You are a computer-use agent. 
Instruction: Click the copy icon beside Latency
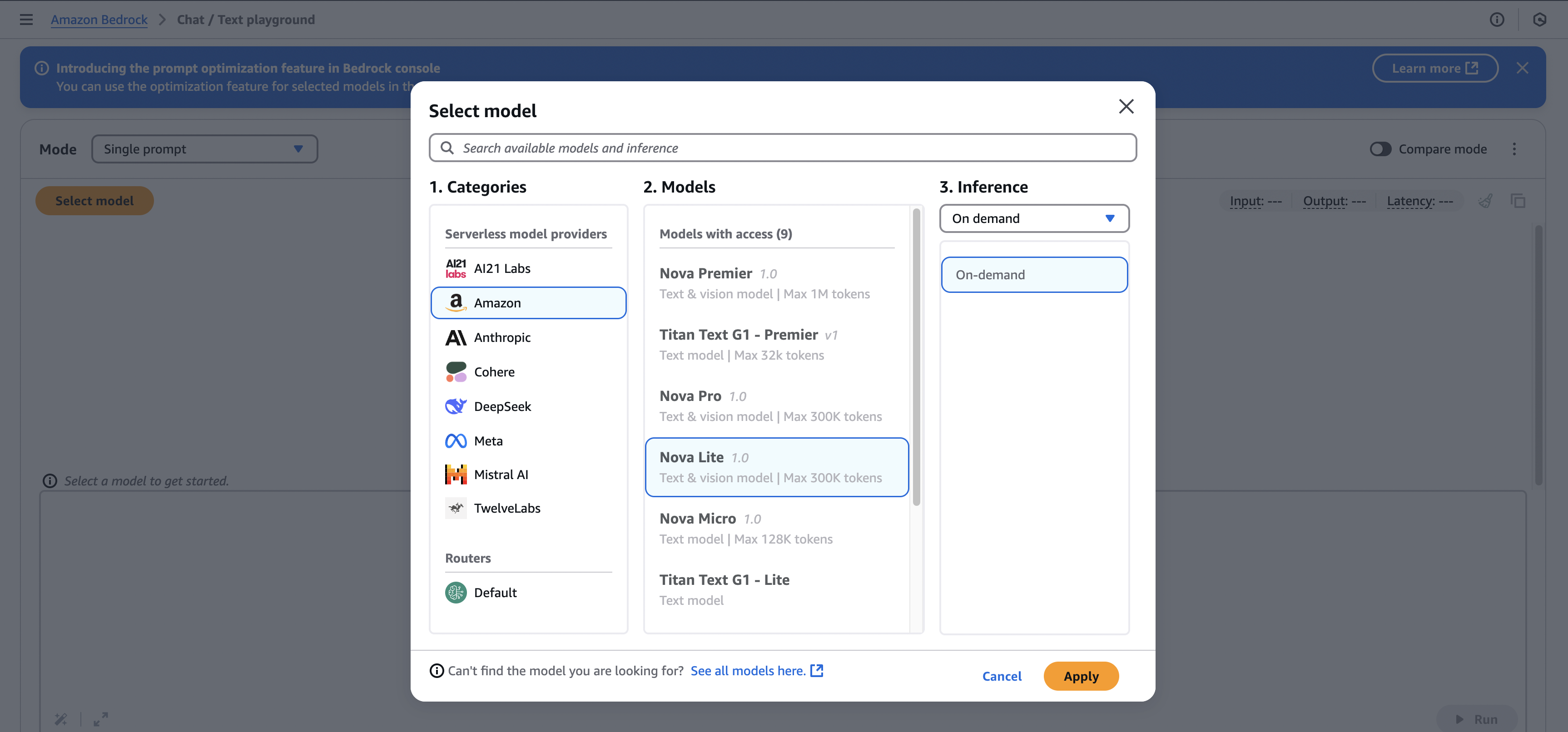pos(1518,201)
